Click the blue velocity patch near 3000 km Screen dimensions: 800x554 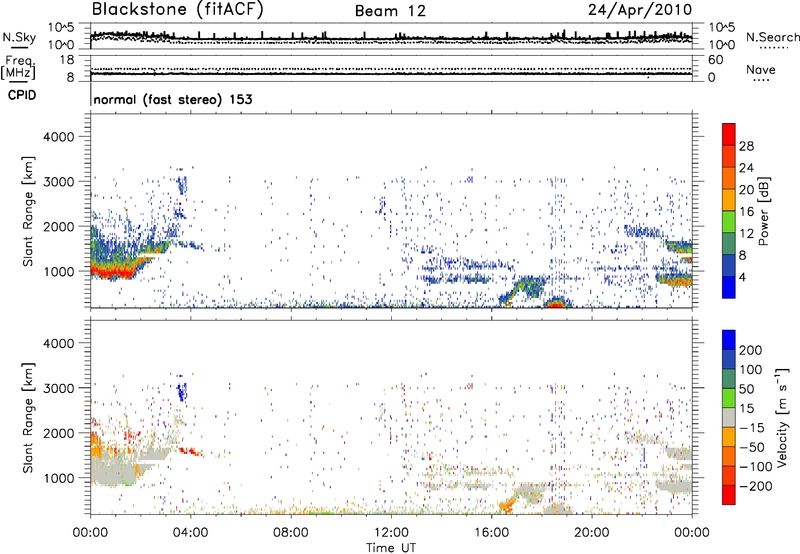tap(182, 392)
